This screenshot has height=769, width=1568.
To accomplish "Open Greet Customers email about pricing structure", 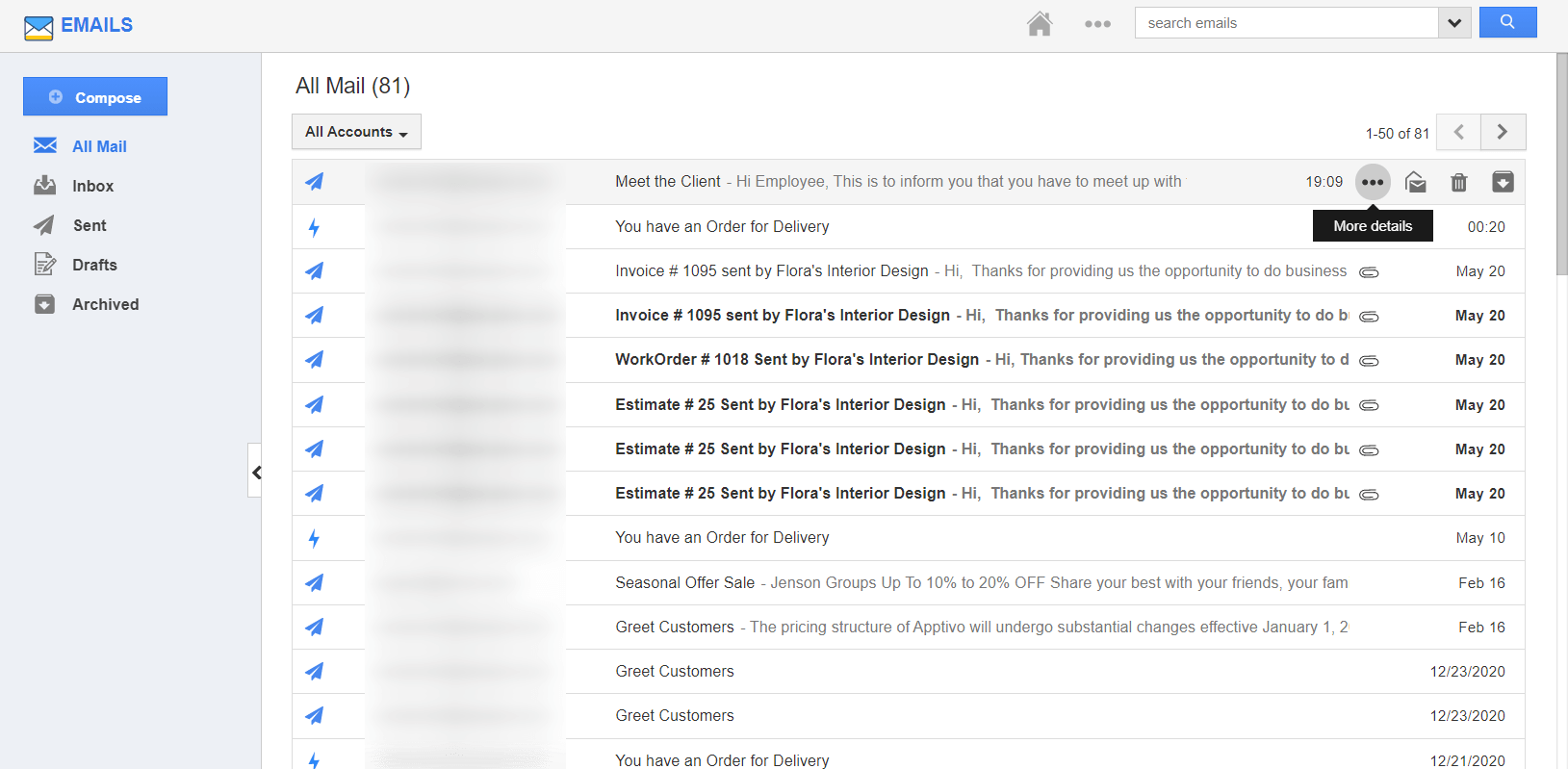I will pyautogui.click(x=909, y=627).
